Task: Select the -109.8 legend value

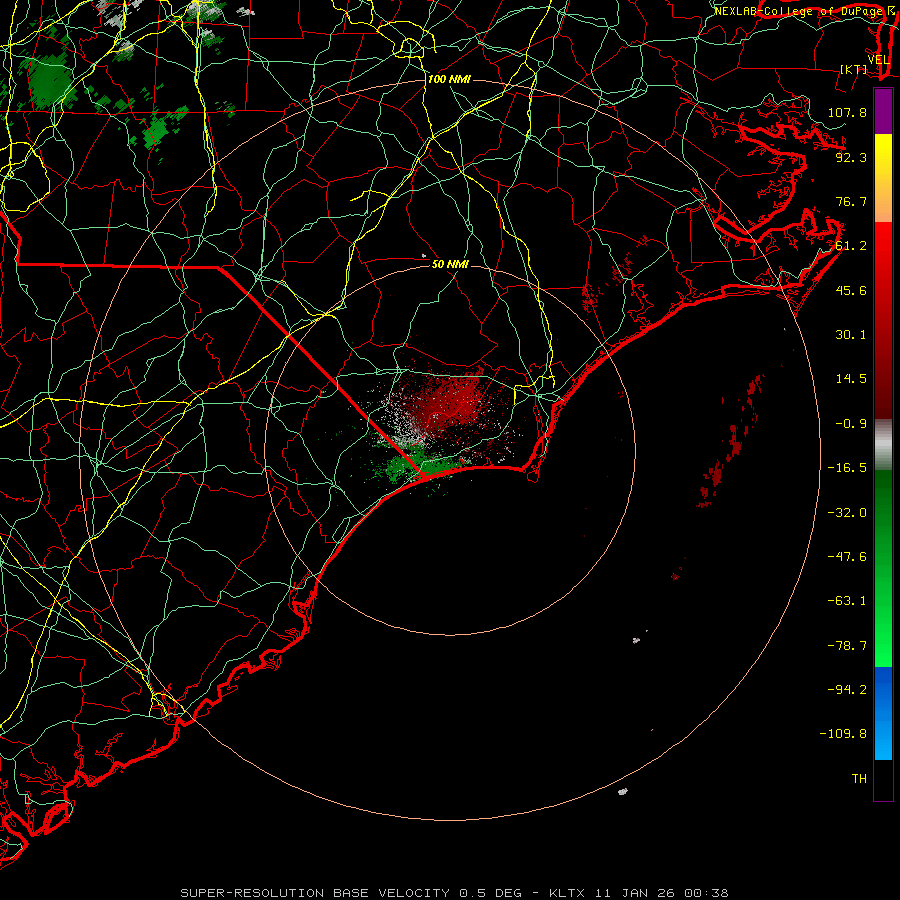Action: (843, 734)
